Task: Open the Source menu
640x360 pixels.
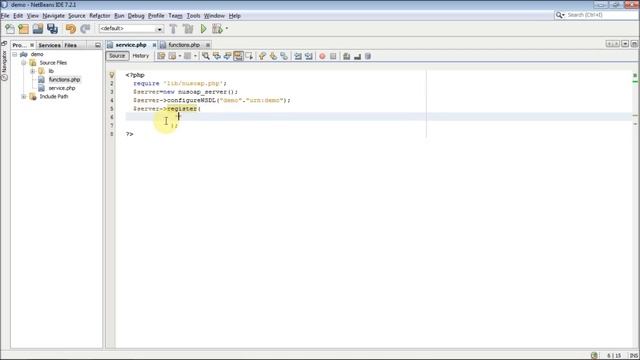Action: pyautogui.click(x=77, y=16)
